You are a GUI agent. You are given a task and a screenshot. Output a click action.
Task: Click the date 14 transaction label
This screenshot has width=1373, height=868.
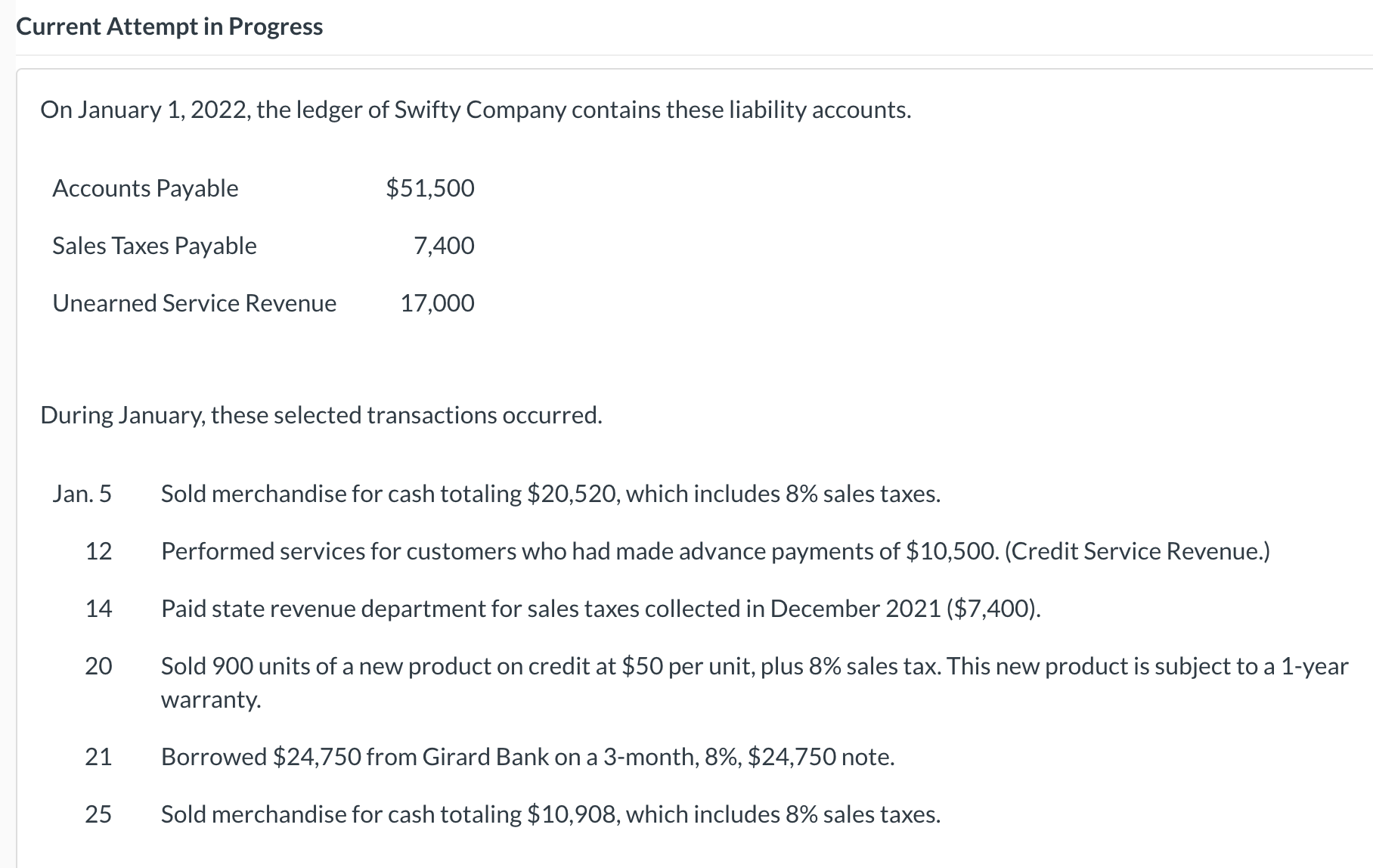[x=98, y=609]
